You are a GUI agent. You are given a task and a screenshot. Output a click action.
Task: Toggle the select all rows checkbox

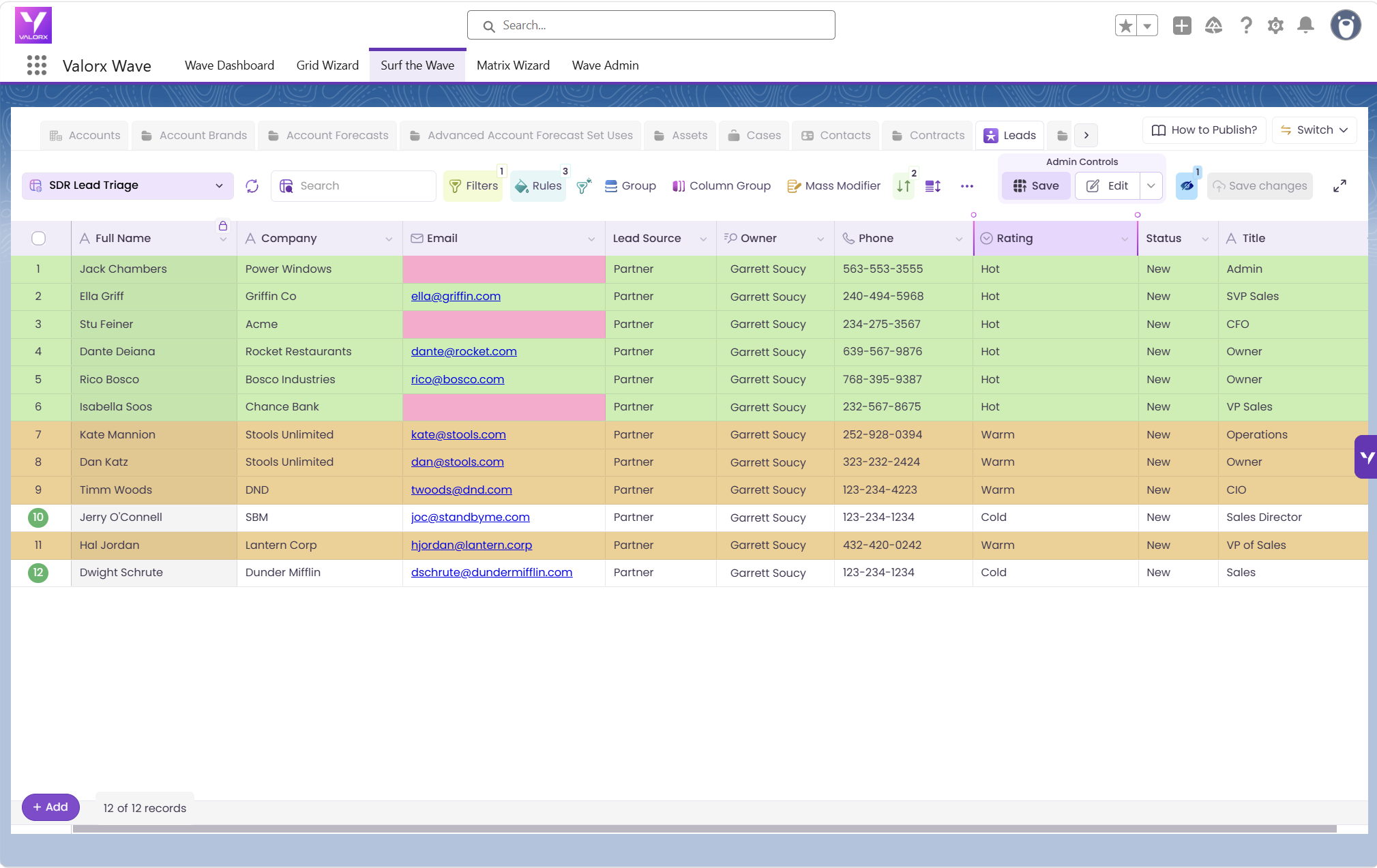pyautogui.click(x=39, y=239)
